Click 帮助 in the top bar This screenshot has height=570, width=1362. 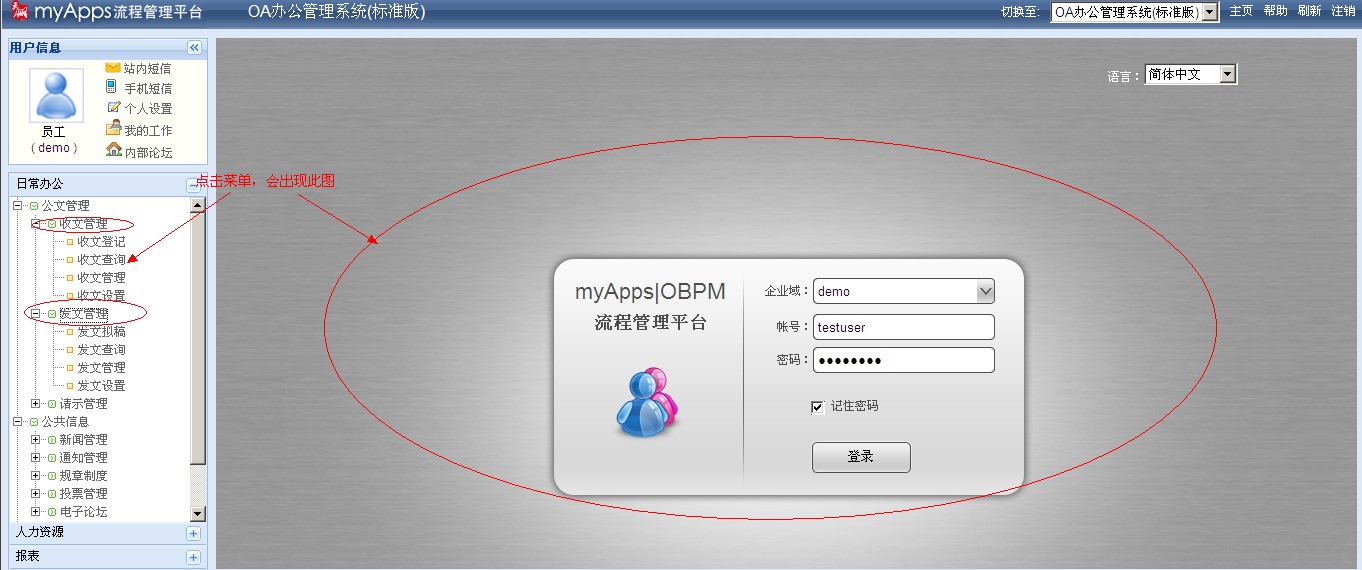click(x=1275, y=11)
